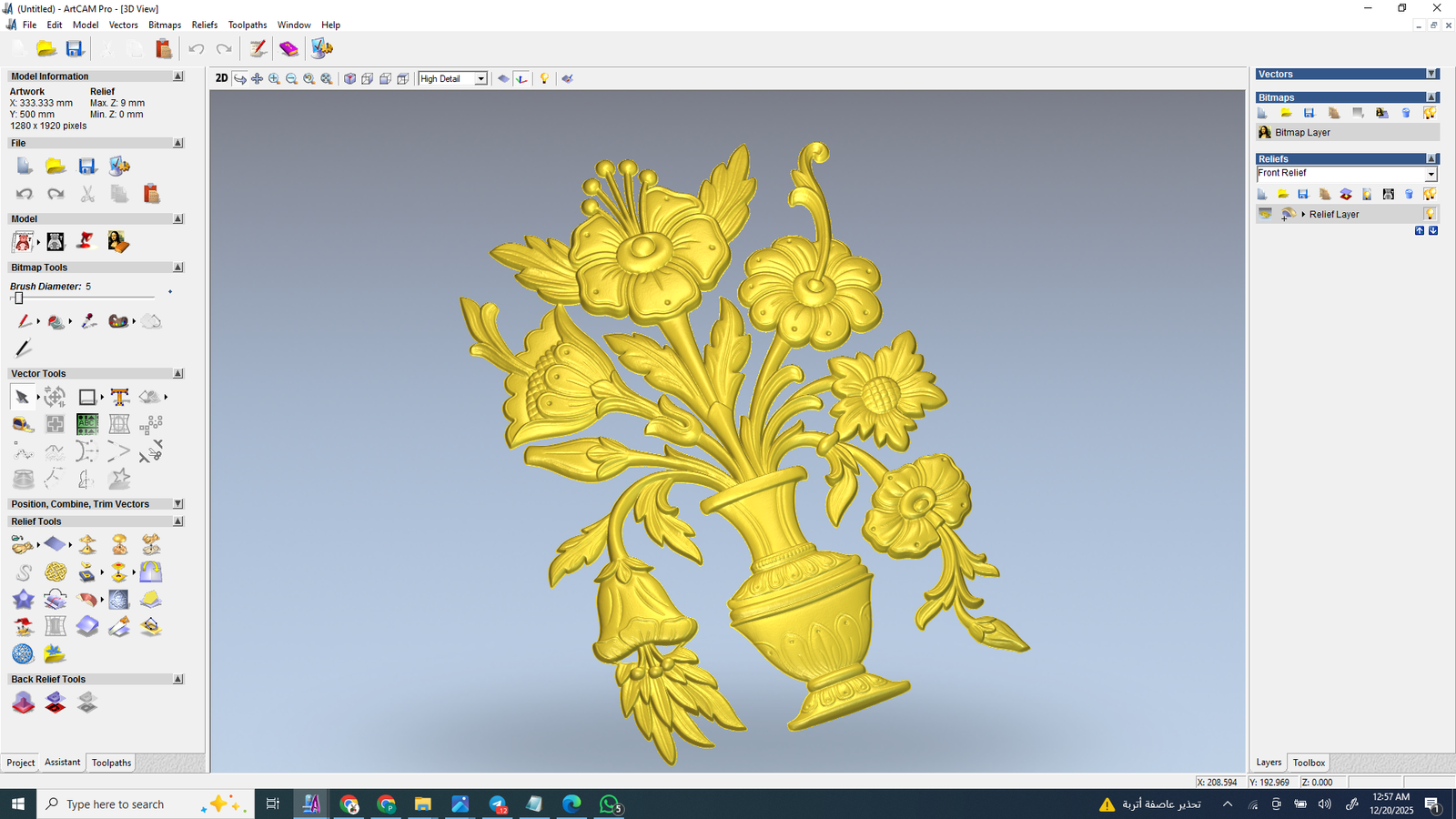Toggle the origin axes display button
Screen dimensions: 1456x819
tap(521, 79)
